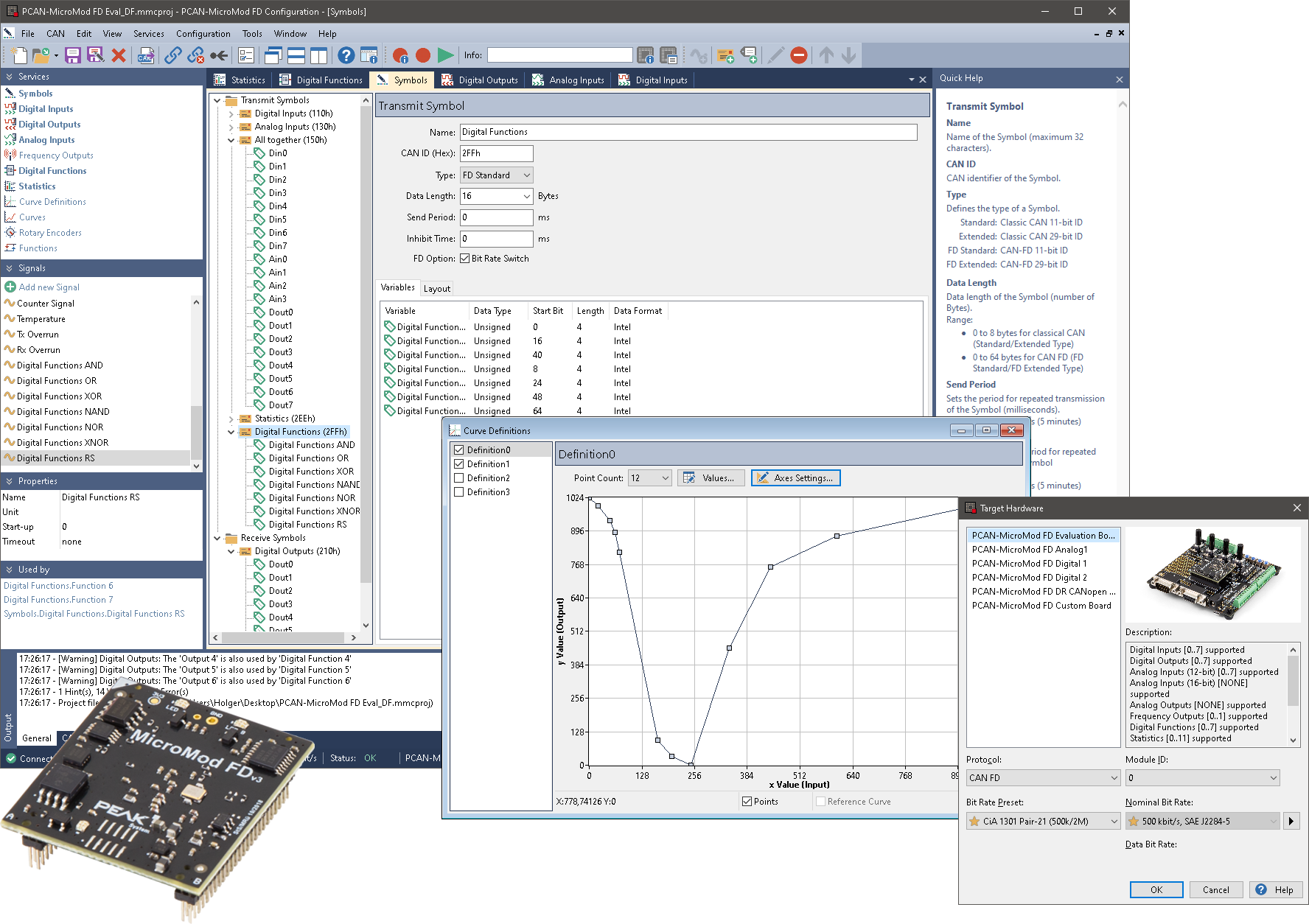
Task: Uncheck the Definition1 checkbox
Action: [x=459, y=463]
